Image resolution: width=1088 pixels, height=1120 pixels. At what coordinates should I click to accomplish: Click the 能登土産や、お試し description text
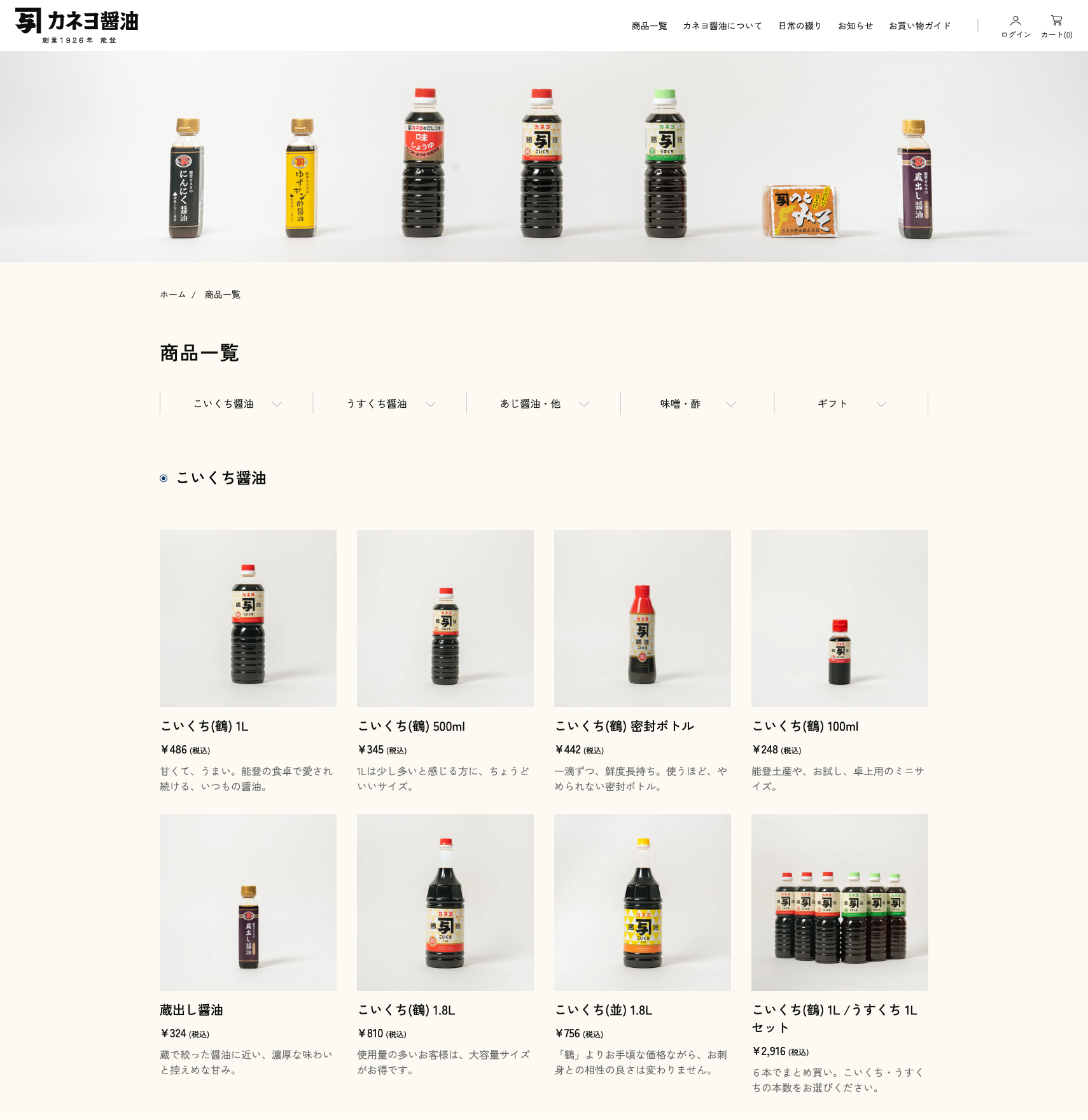tap(839, 779)
